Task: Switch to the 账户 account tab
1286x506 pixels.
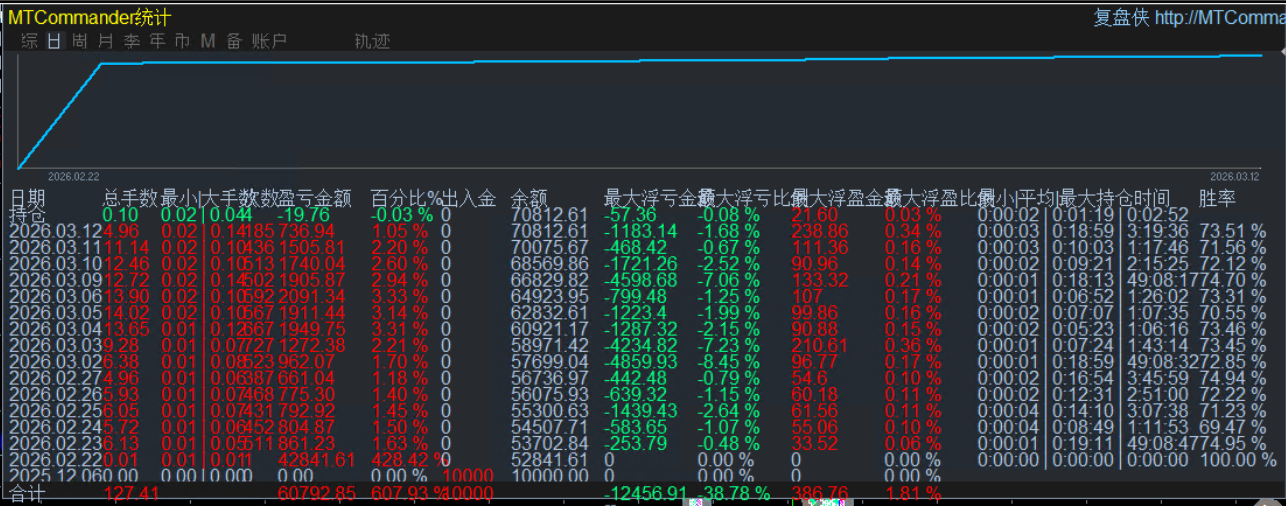Action: tap(269, 41)
